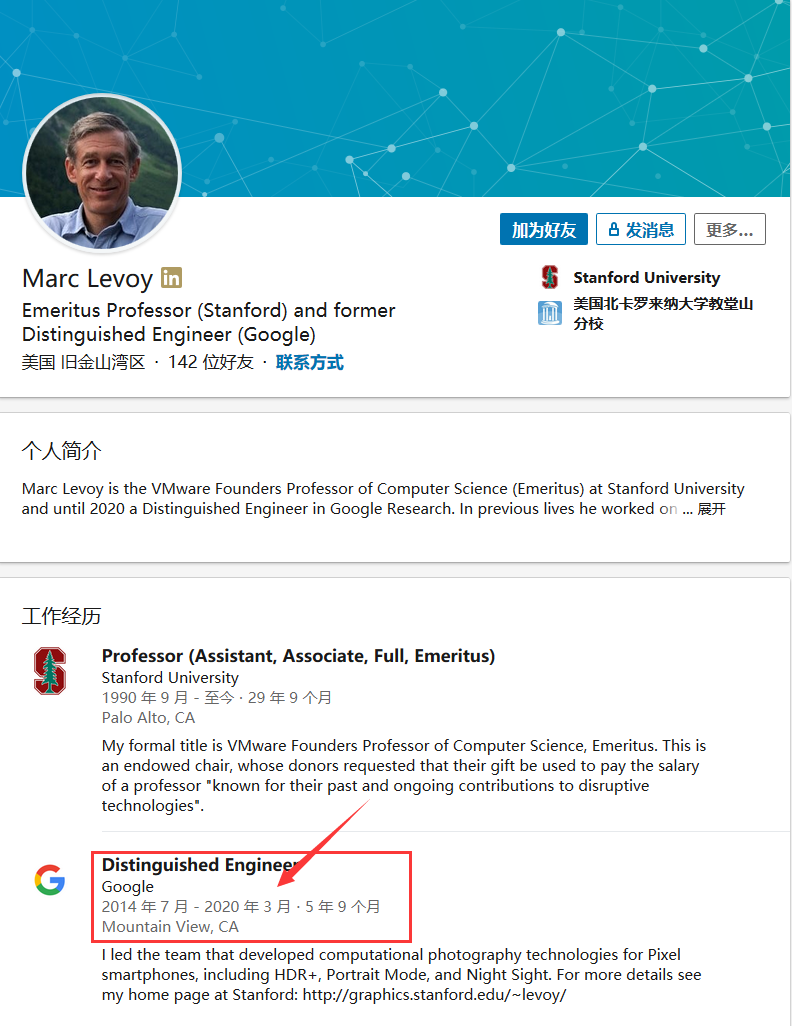Open the 更多... more options dropdown
792x1026 pixels.
coord(730,229)
